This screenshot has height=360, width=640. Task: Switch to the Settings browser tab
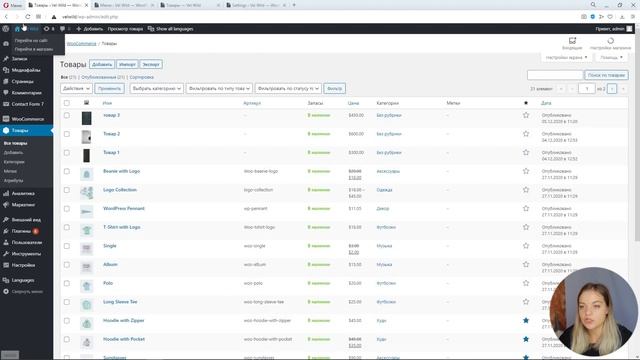tap(256, 5)
